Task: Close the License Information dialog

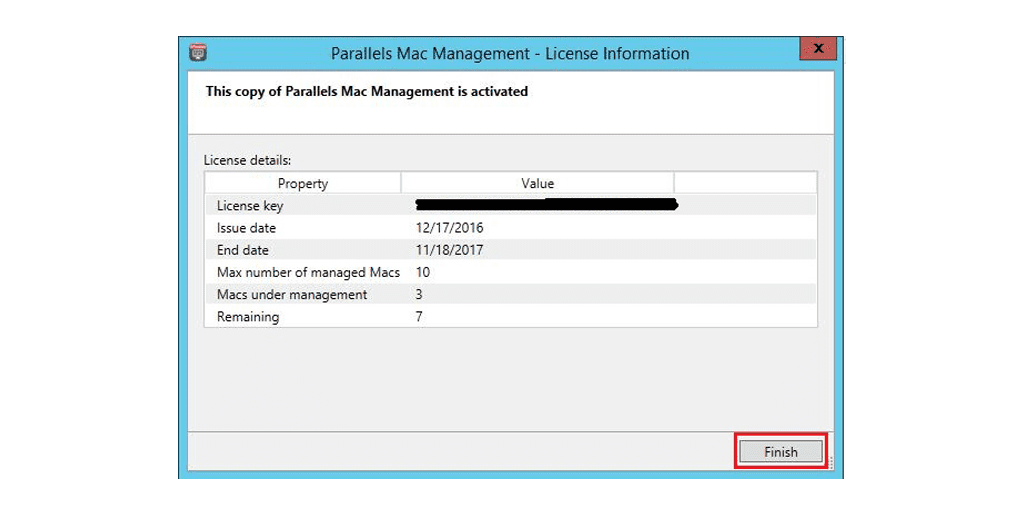Action: (x=818, y=49)
